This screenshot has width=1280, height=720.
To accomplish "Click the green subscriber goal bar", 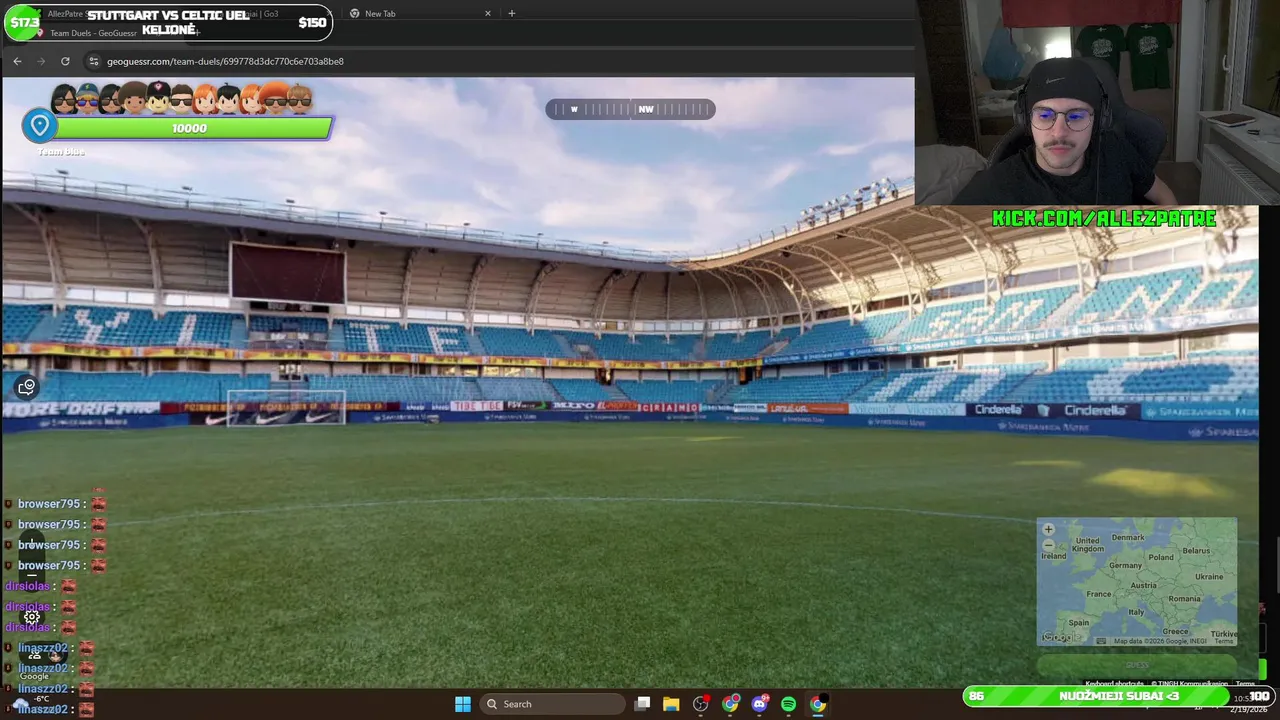I will click(1118, 696).
